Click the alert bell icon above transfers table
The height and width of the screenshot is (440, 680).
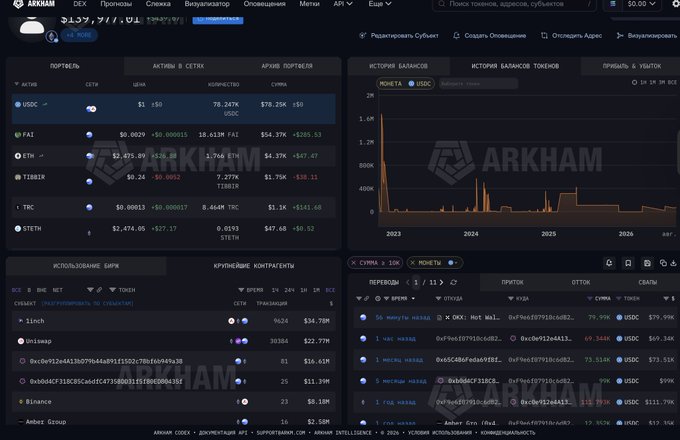tap(609, 263)
